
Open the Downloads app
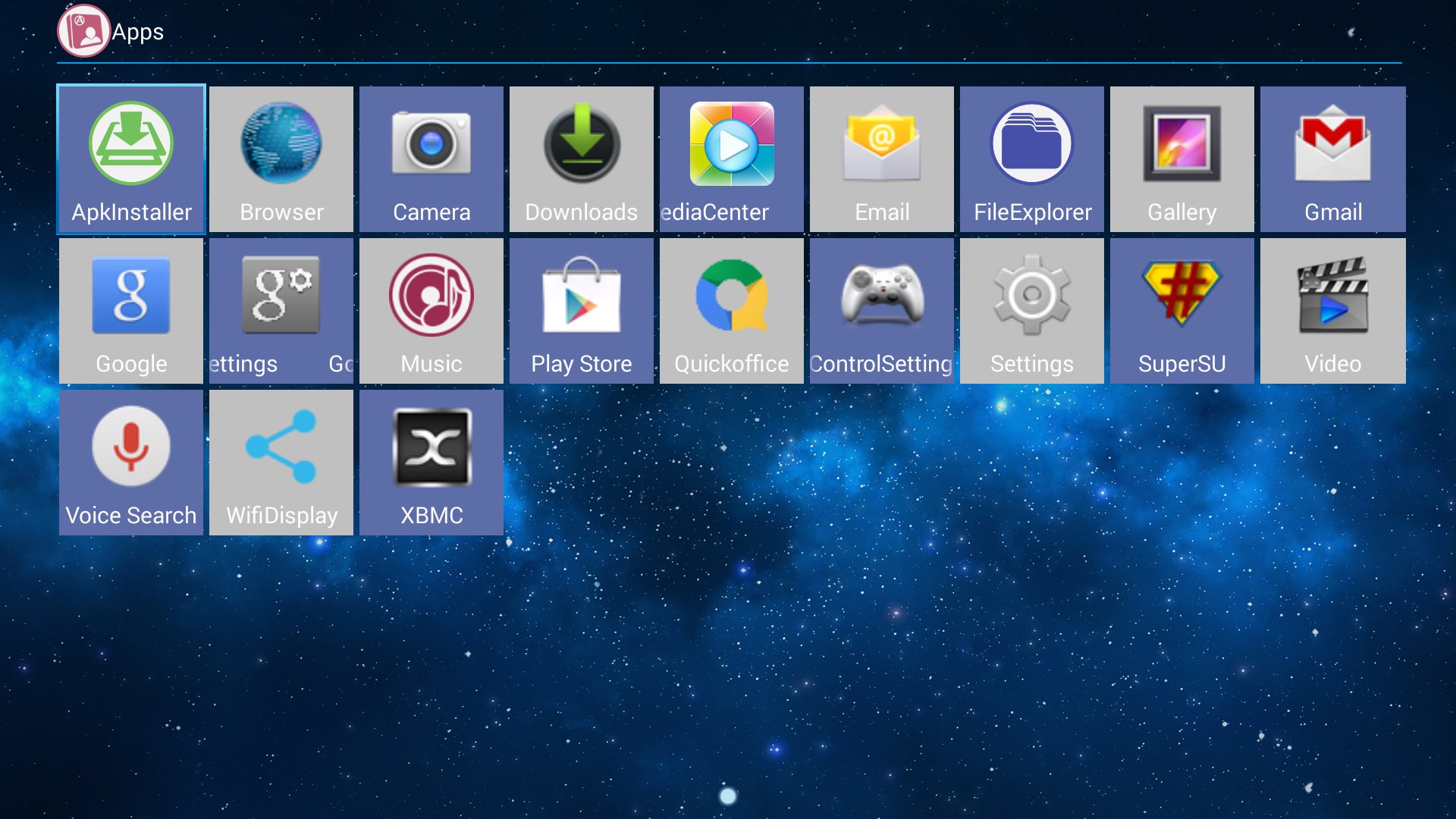tap(582, 159)
